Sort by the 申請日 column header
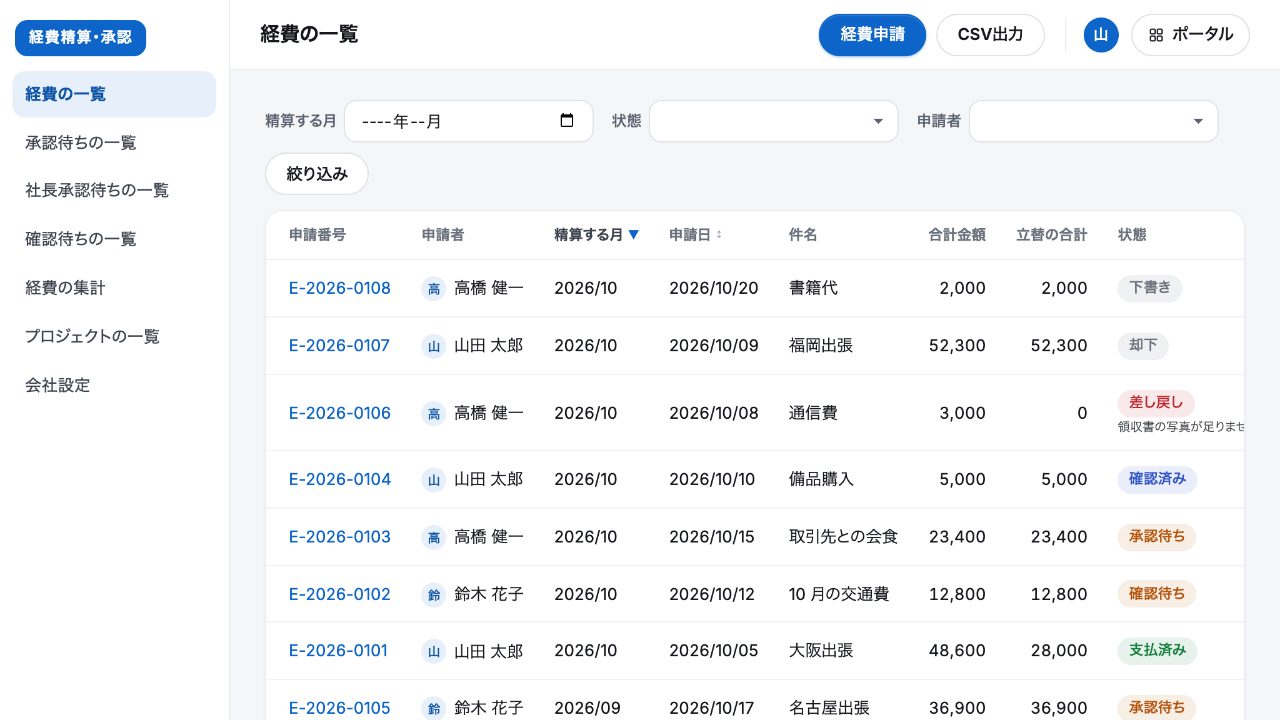 coord(695,235)
